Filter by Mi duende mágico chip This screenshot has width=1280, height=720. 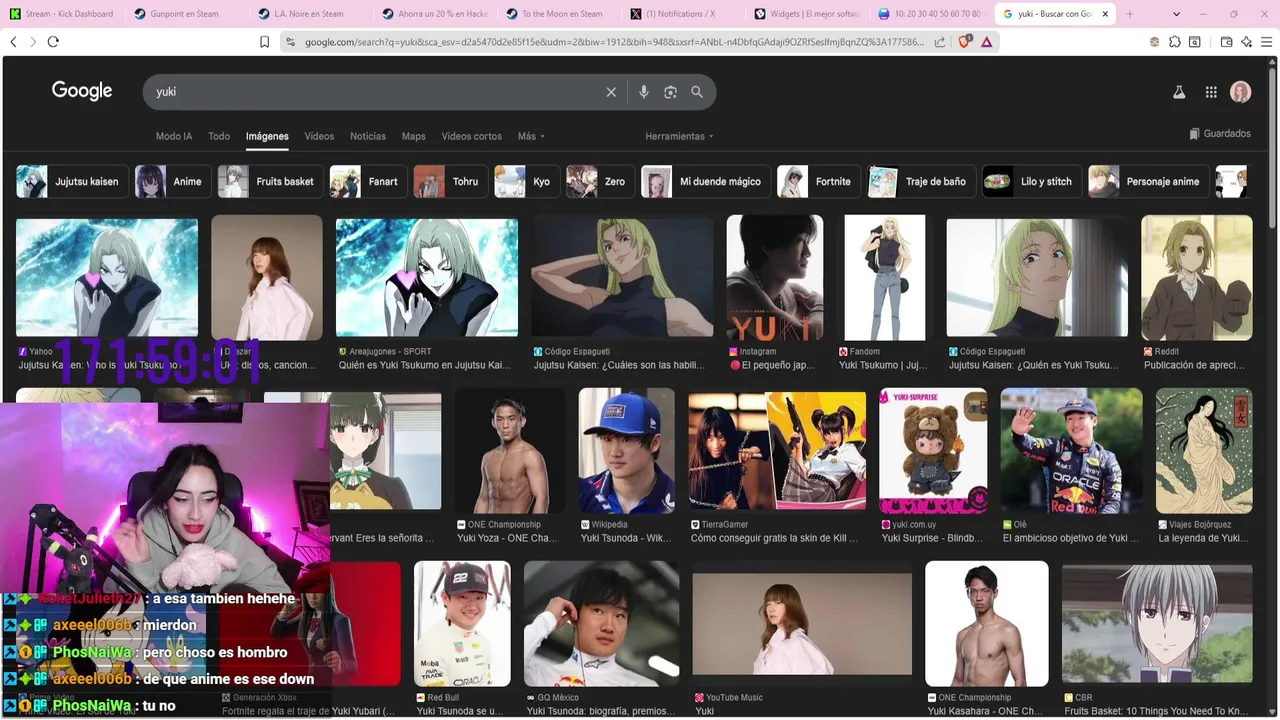pyautogui.click(x=706, y=182)
